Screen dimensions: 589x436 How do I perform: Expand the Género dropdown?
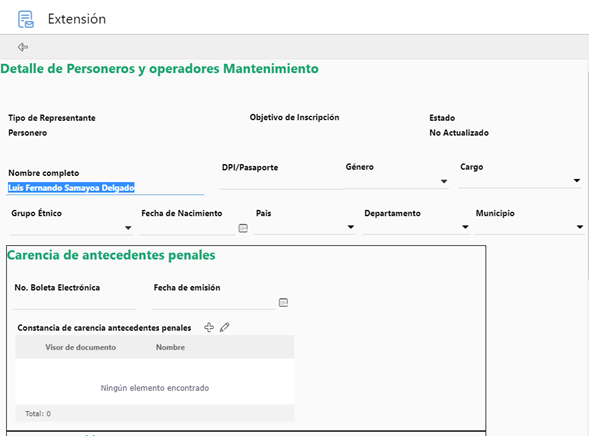tap(444, 181)
